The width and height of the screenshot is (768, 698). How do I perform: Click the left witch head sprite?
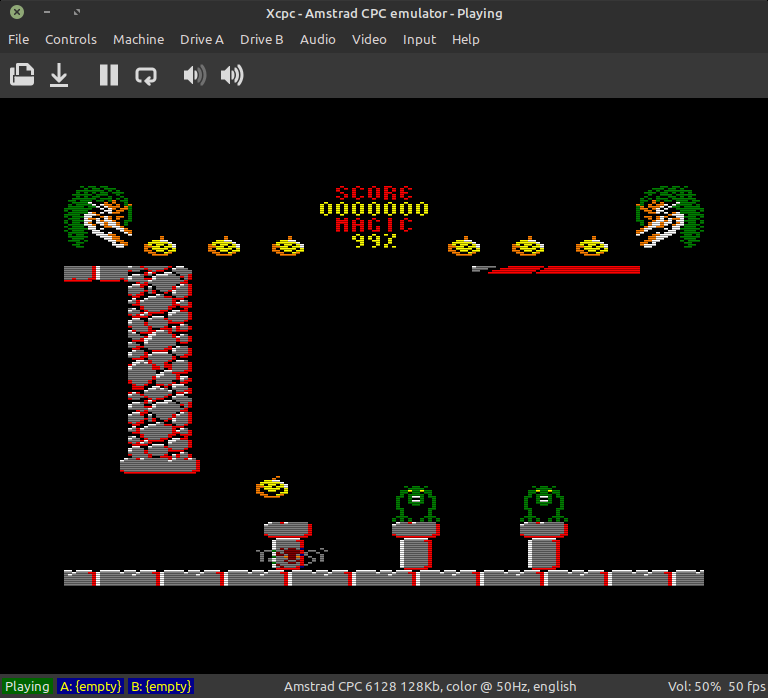tap(98, 217)
